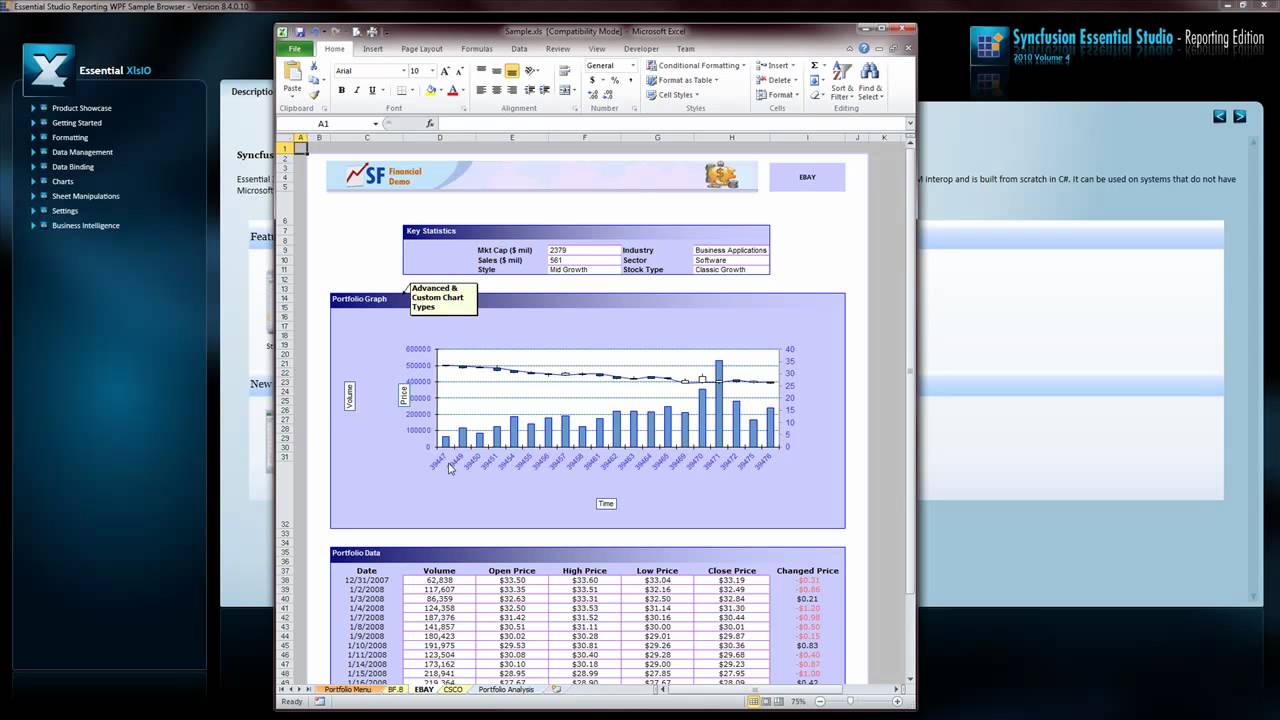Toggle Italic formatting
This screenshot has width=1280, height=720.
357,90
